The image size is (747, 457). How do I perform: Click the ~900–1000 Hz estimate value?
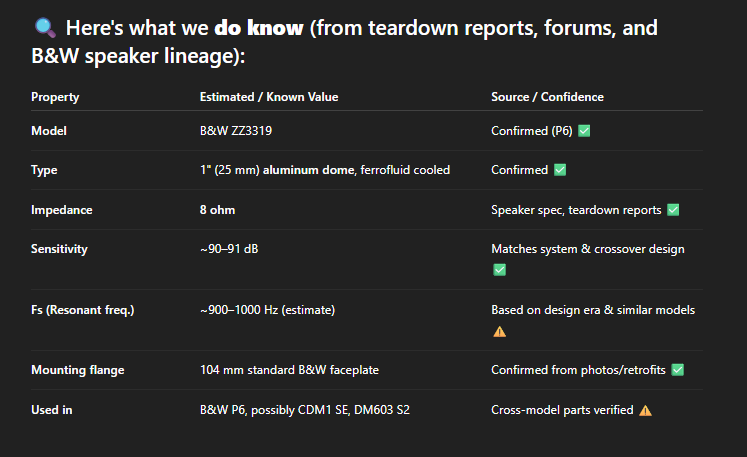coord(267,310)
